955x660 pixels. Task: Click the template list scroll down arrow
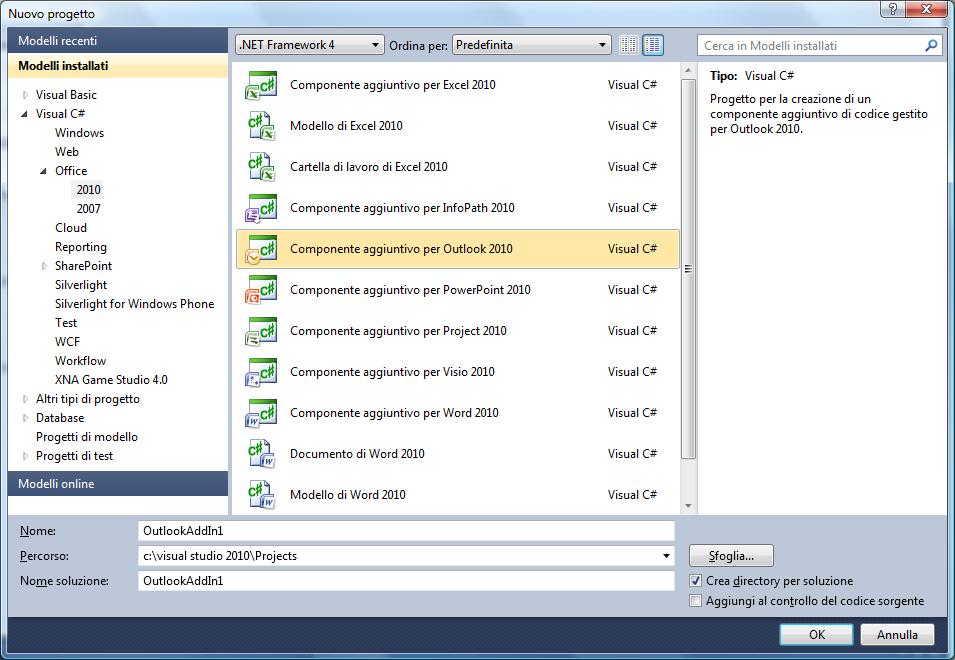coord(688,506)
